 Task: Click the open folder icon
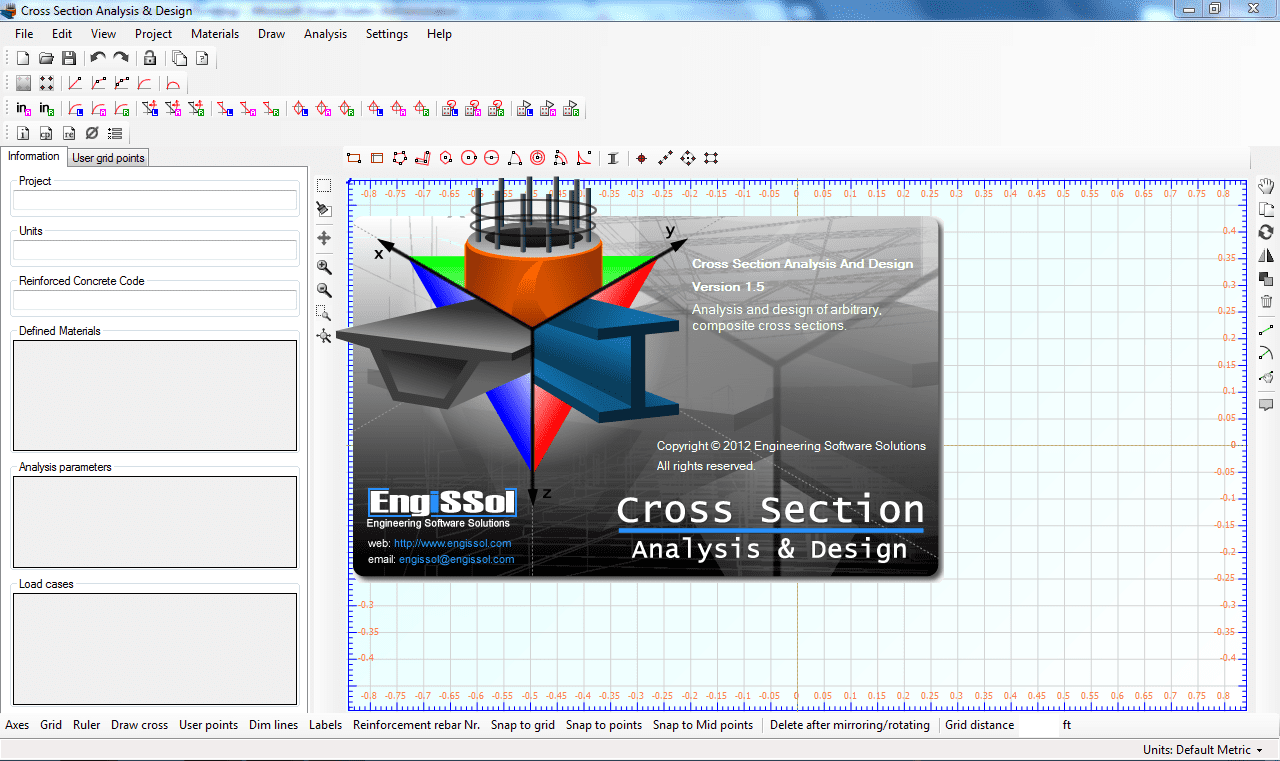point(46,59)
